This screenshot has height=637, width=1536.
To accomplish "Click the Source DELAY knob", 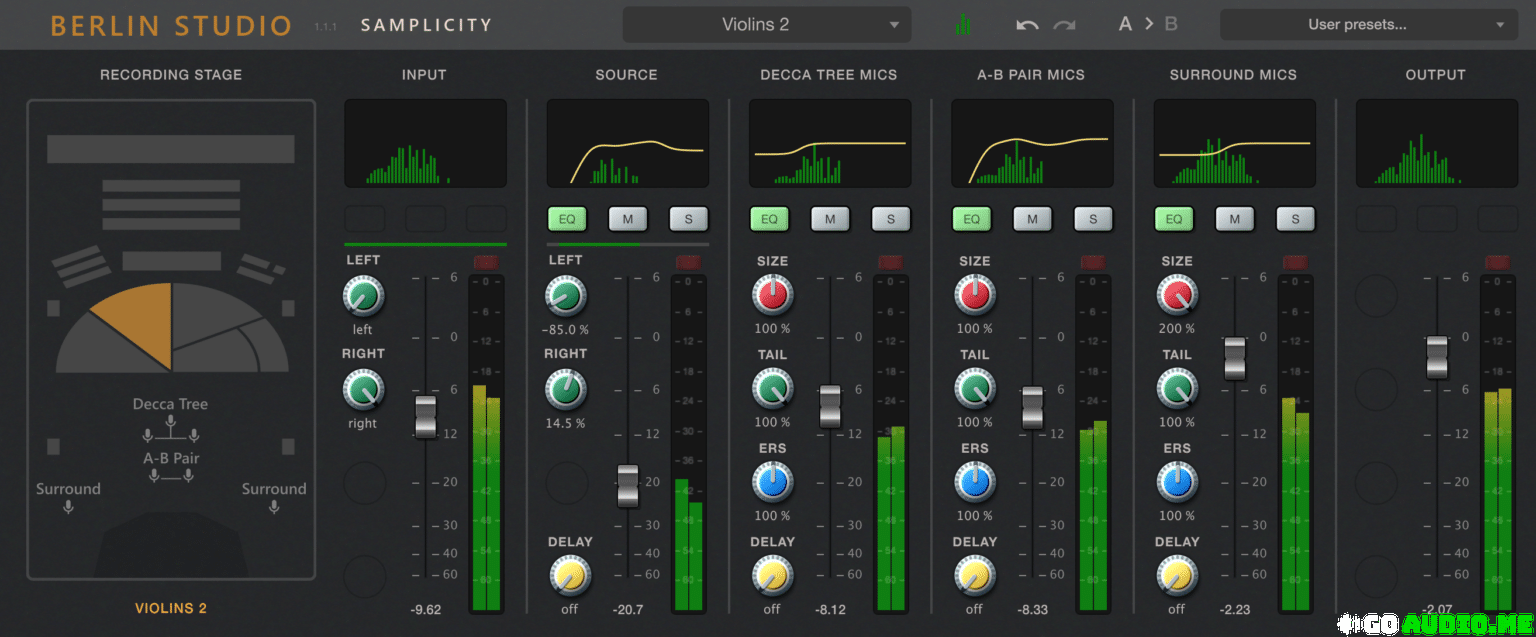I will [x=570, y=576].
